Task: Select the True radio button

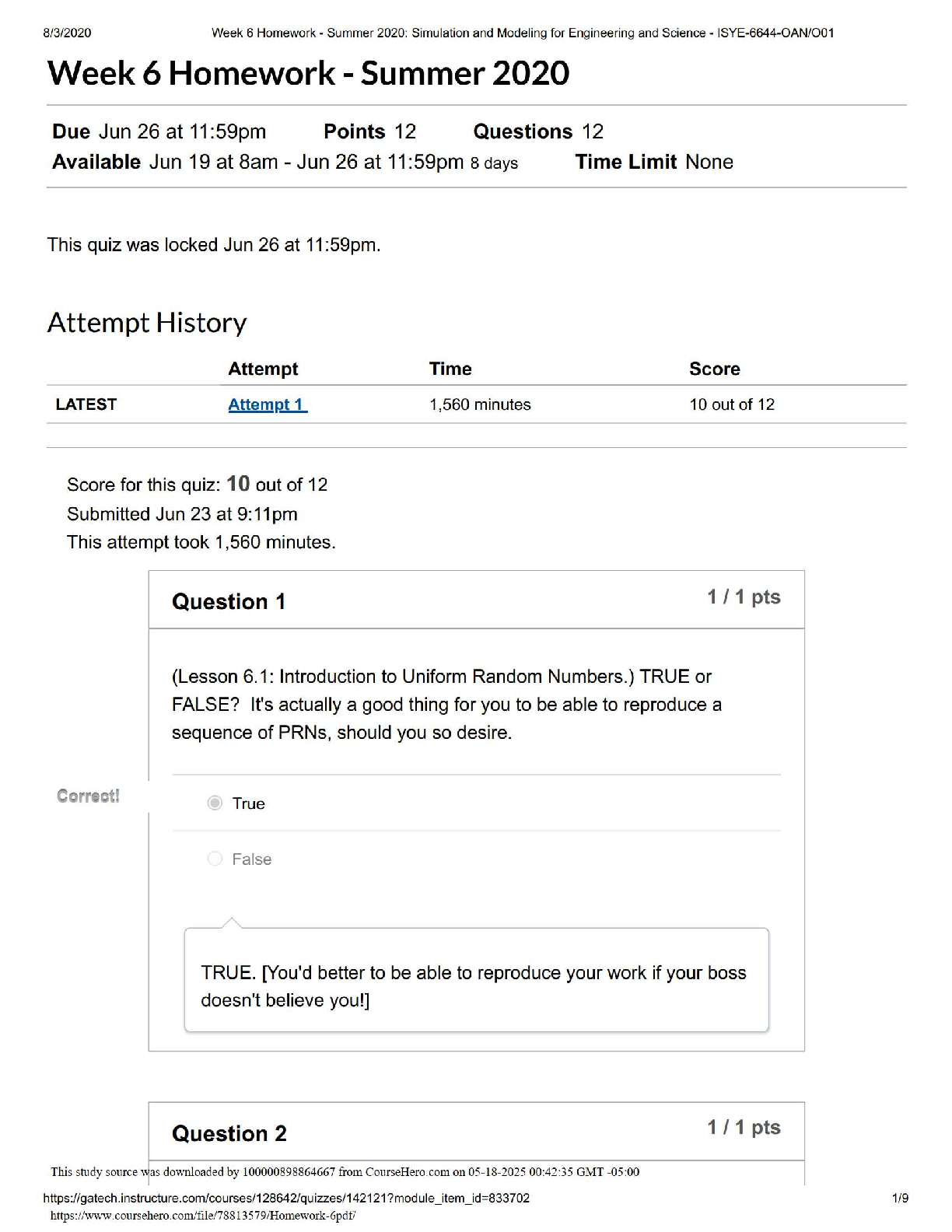Action: (215, 803)
